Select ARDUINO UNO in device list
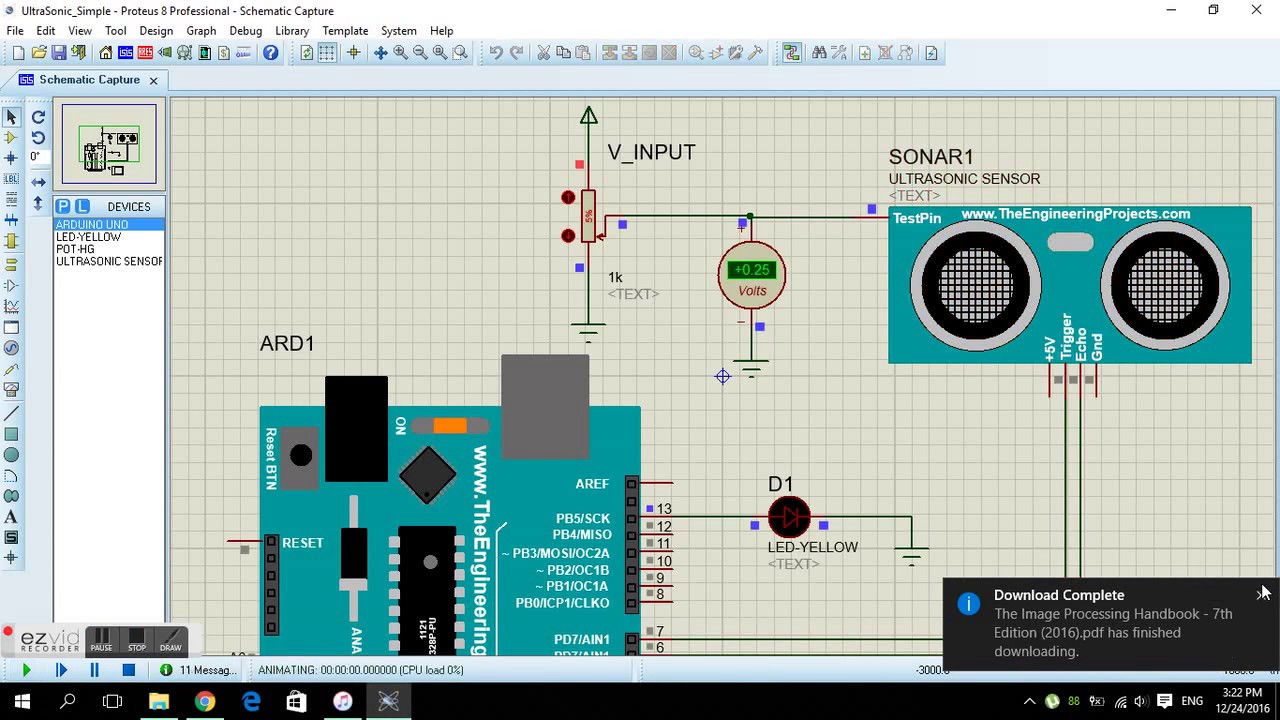 109,225
